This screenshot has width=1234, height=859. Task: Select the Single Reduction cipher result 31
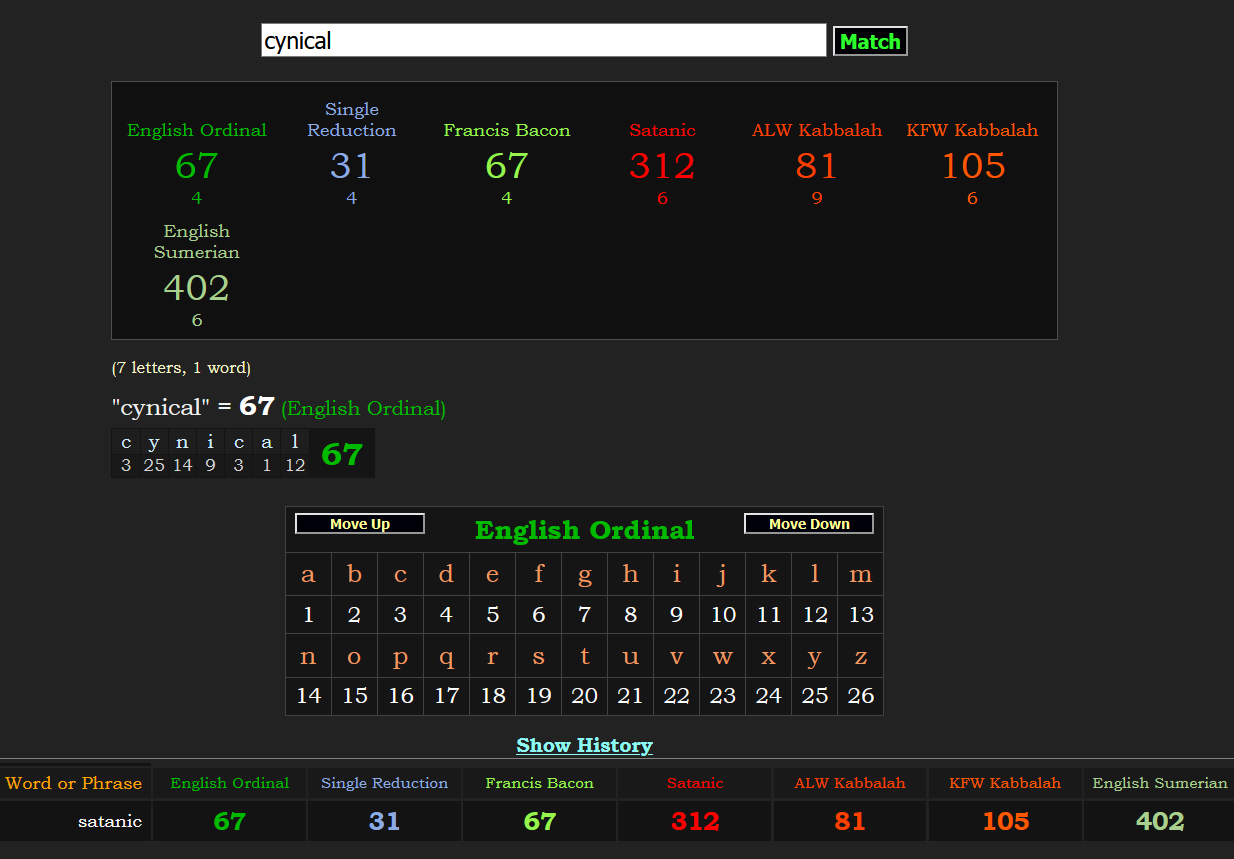click(x=351, y=165)
